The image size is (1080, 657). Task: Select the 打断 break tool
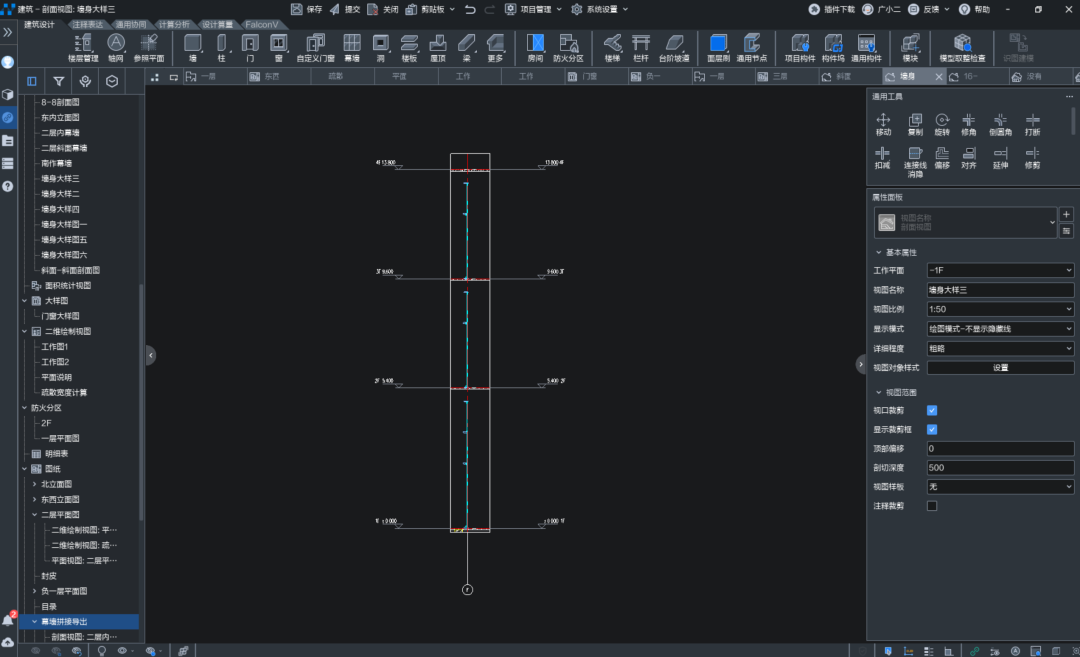click(1032, 125)
